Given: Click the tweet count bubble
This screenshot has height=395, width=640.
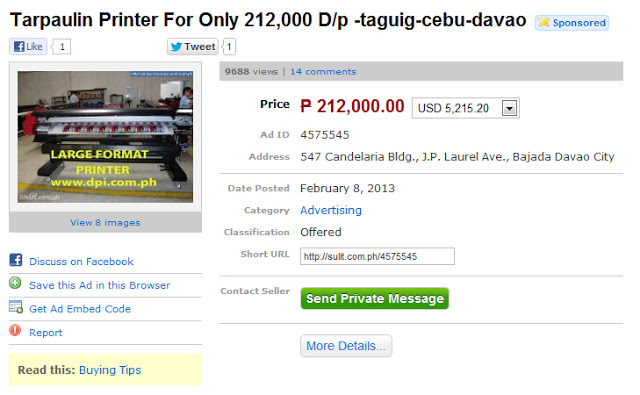Looking at the screenshot, I should (229, 47).
